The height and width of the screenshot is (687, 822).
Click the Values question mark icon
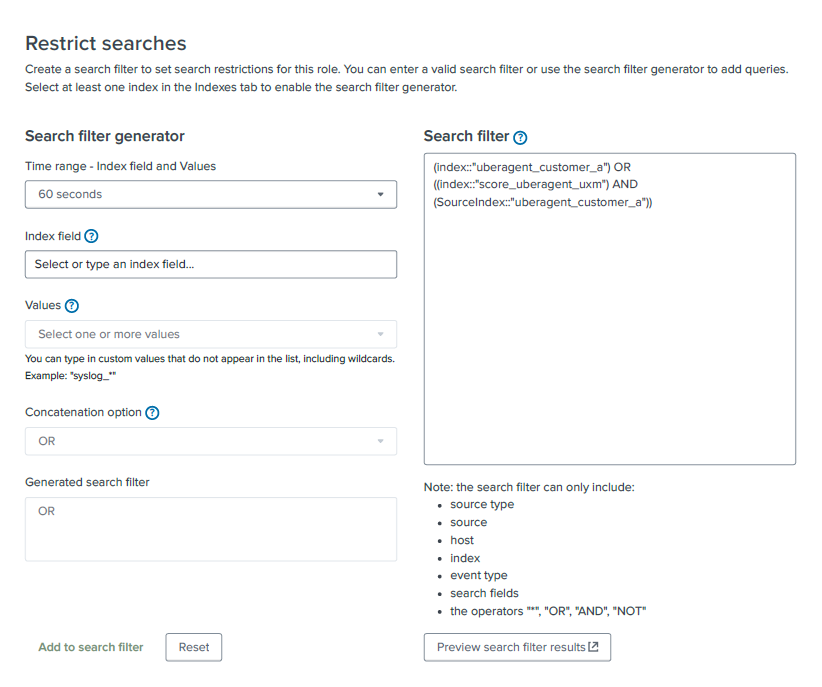[72, 306]
